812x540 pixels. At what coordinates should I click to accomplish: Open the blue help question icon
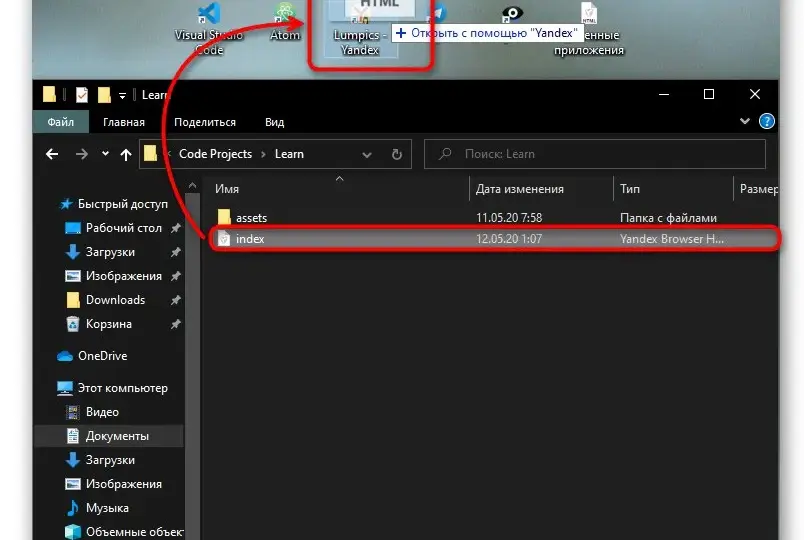click(x=766, y=121)
